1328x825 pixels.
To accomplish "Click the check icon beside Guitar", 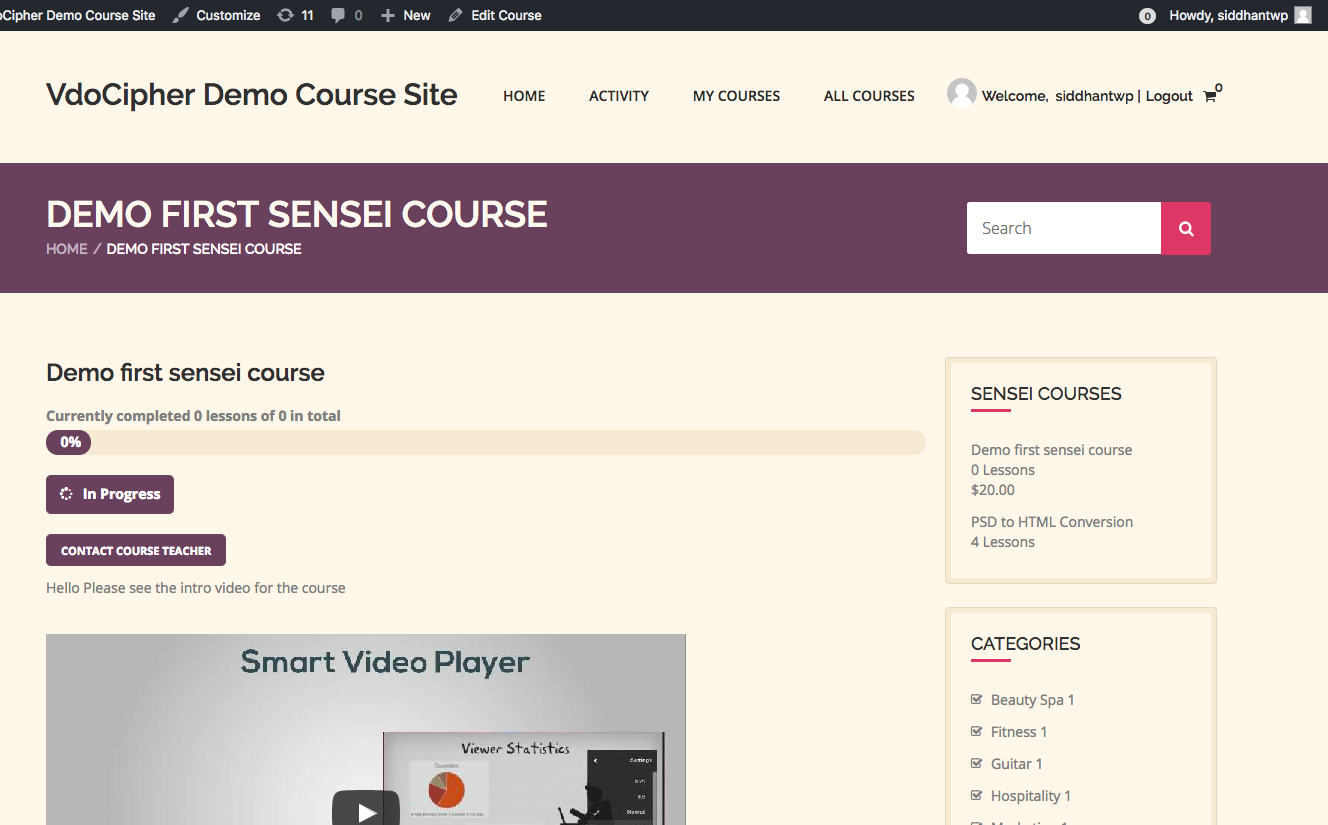I will point(977,763).
